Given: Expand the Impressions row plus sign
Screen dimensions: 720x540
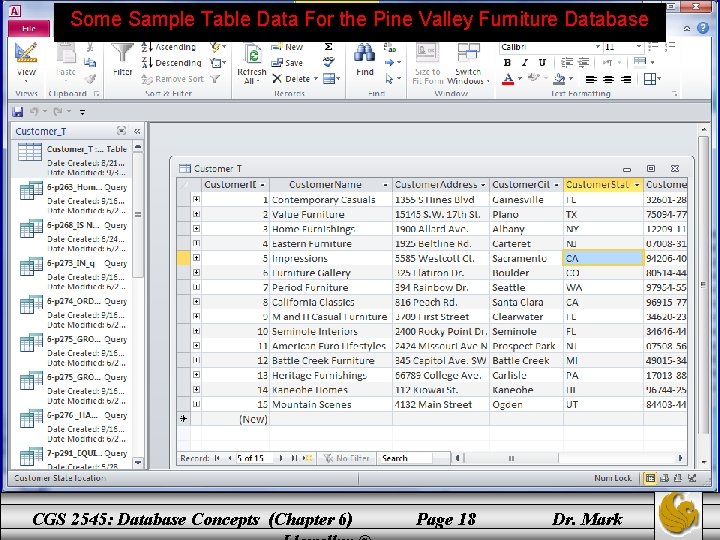Looking at the screenshot, I should coord(197,258).
